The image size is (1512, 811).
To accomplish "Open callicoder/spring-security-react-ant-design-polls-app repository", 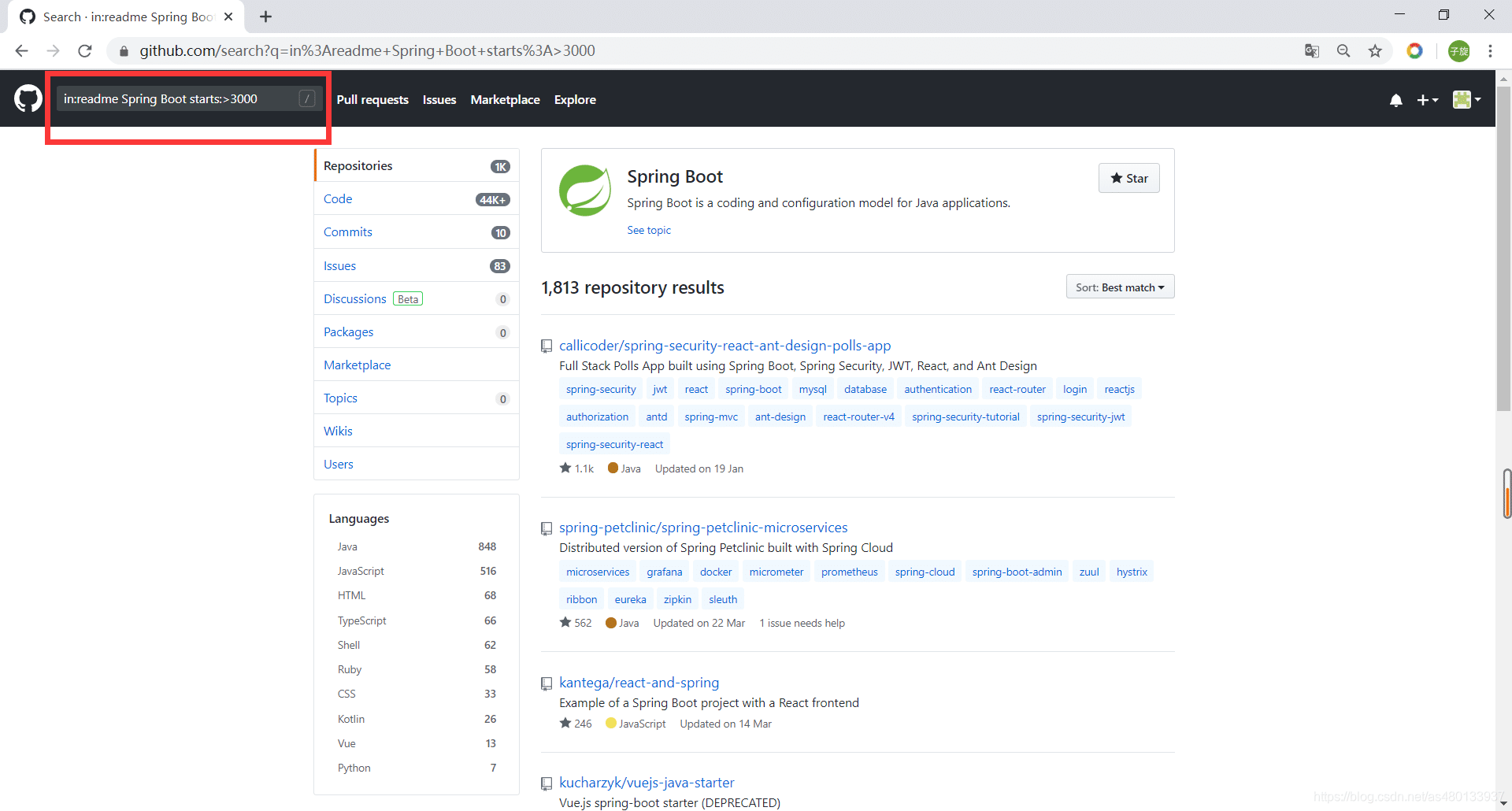I will click(724, 345).
